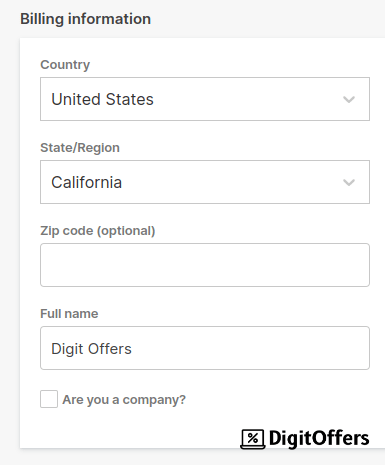Open the State/Region dropdown

click(x=205, y=182)
